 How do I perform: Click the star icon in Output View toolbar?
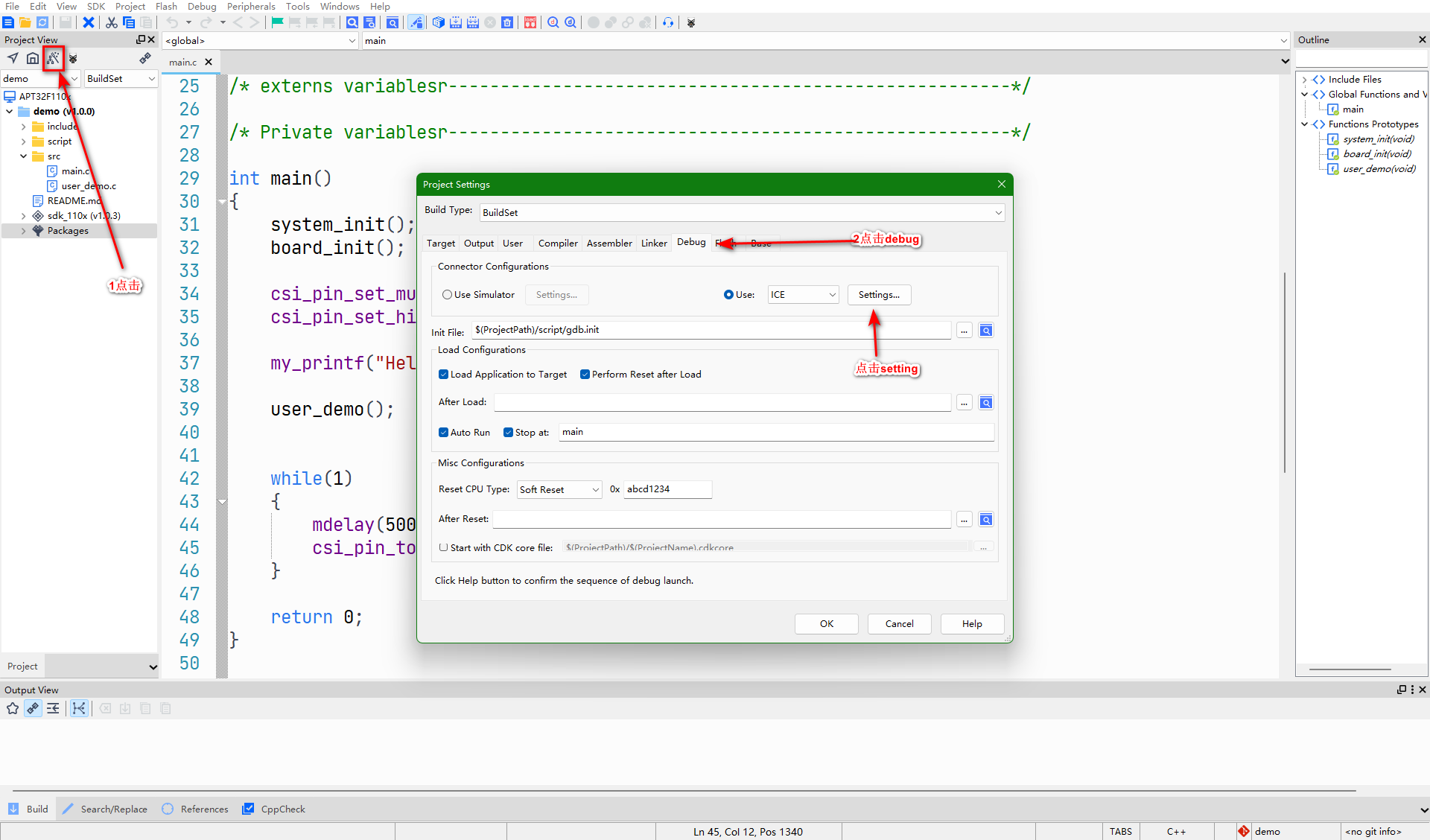tap(13, 708)
